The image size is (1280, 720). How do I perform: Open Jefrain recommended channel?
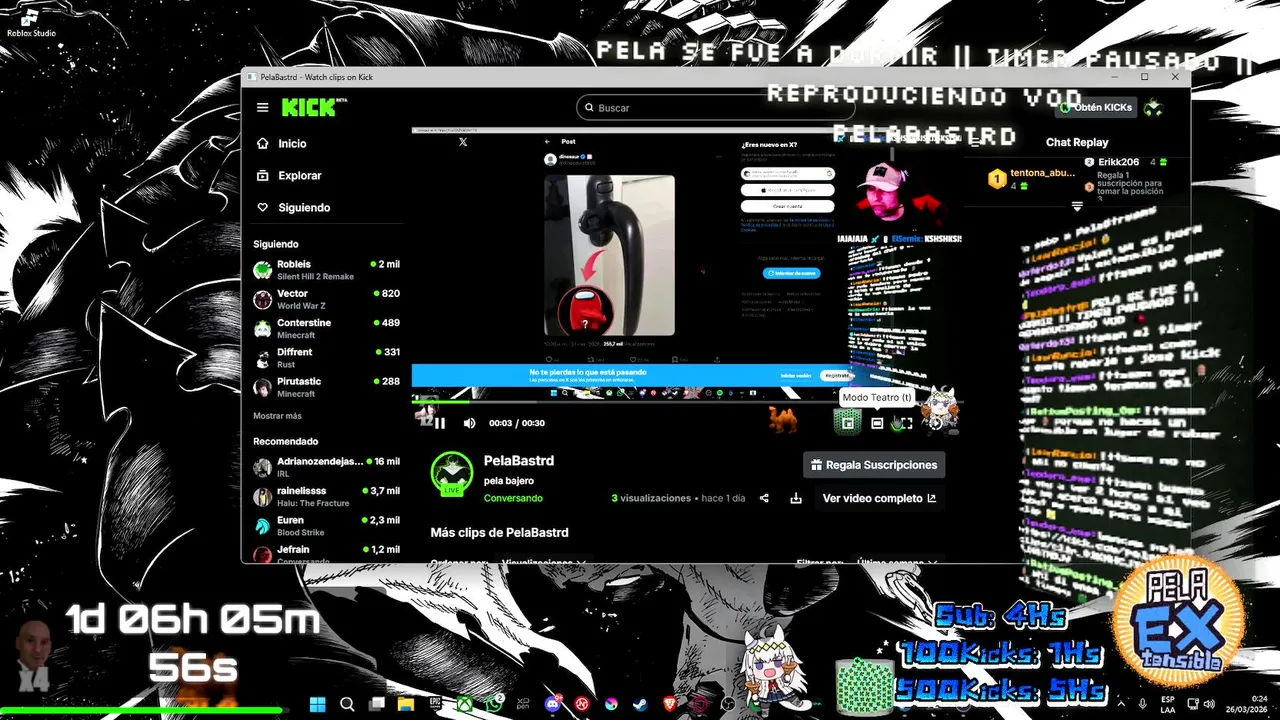[x=327, y=553]
